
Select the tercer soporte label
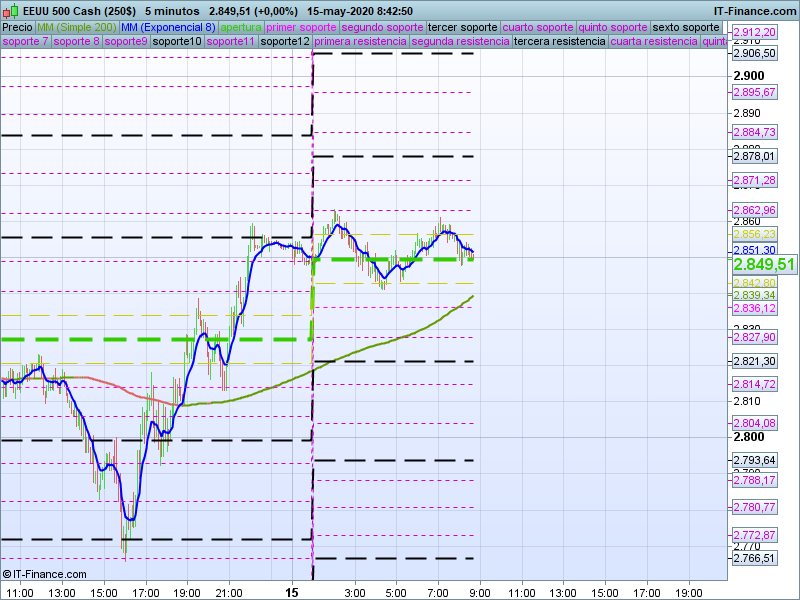(462, 27)
